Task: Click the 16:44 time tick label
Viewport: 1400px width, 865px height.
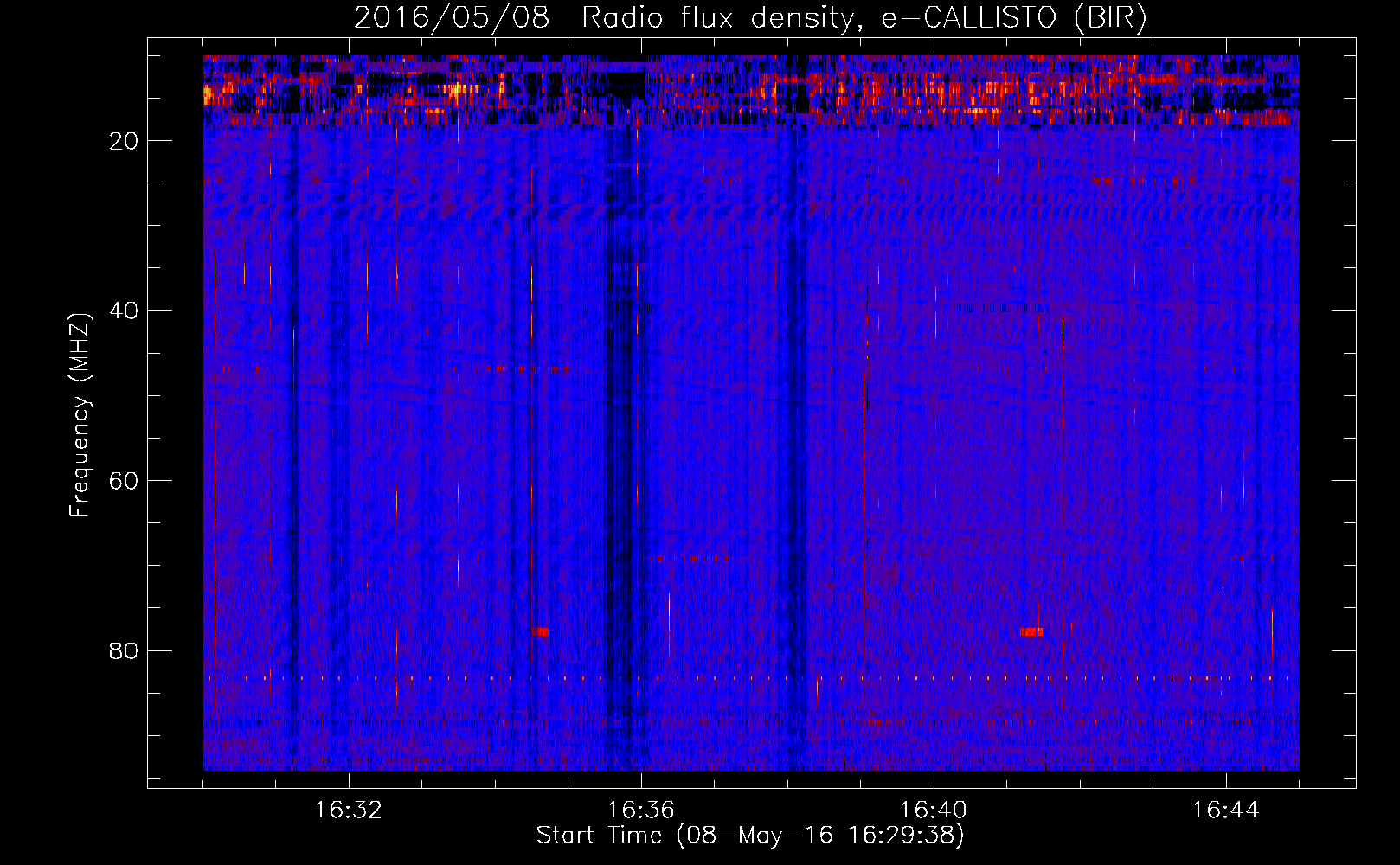Action: [1226, 811]
